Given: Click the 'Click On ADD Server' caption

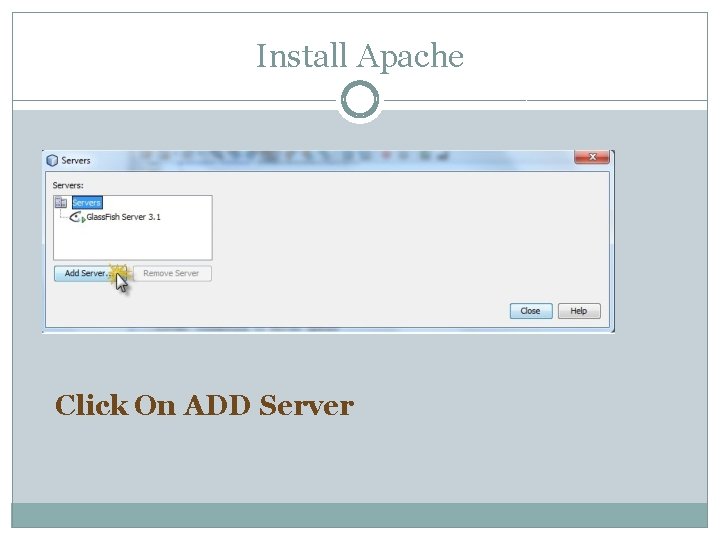Looking at the screenshot, I should pyautogui.click(x=204, y=405).
